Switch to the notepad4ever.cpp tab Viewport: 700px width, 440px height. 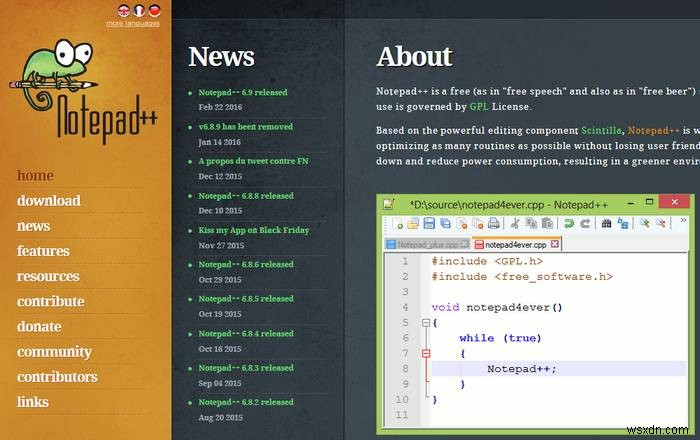(517, 245)
